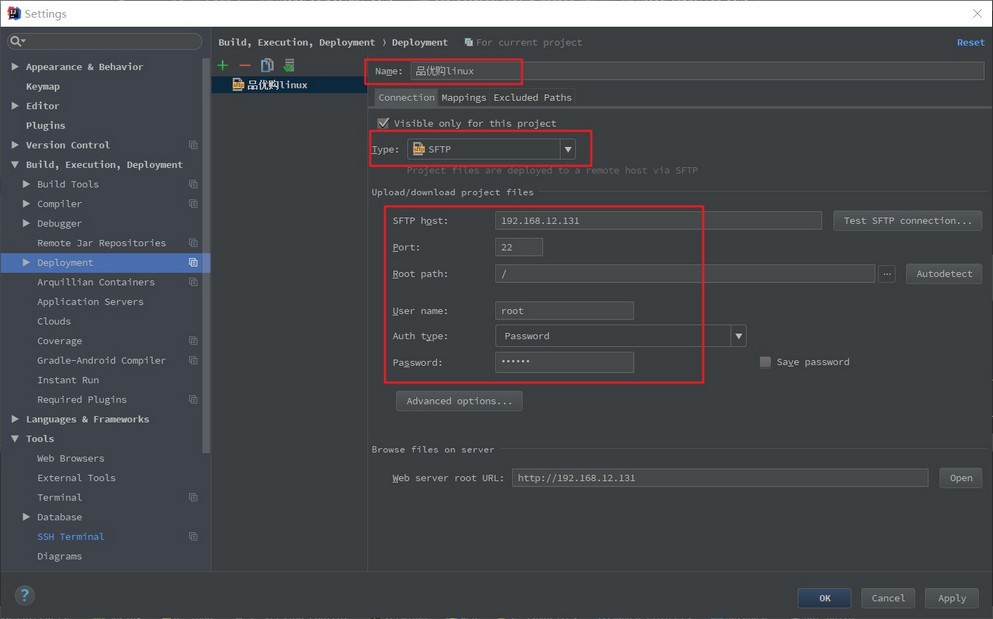Toggle Visible only for this project checkbox
The height and width of the screenshot is (619, 993).
(x=383, y=123)
